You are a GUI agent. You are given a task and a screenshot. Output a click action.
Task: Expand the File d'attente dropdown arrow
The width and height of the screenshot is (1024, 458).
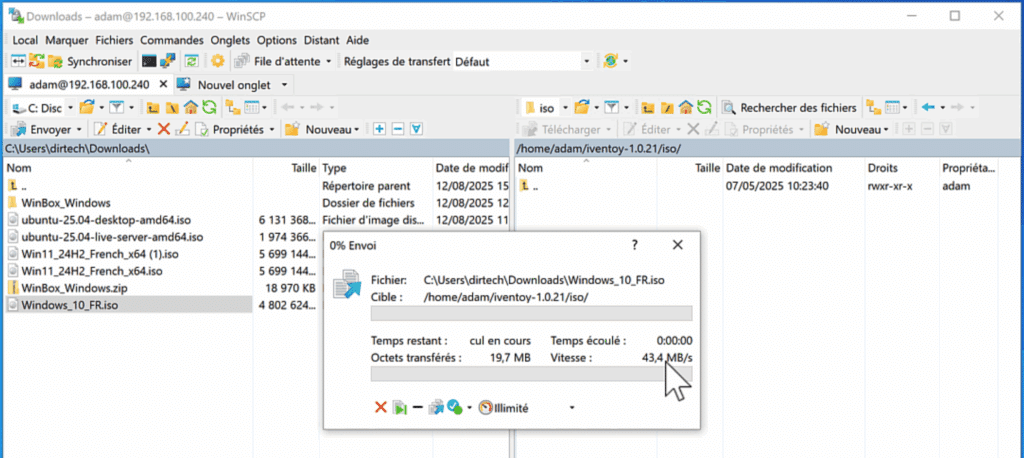click(x=328, y=61)
